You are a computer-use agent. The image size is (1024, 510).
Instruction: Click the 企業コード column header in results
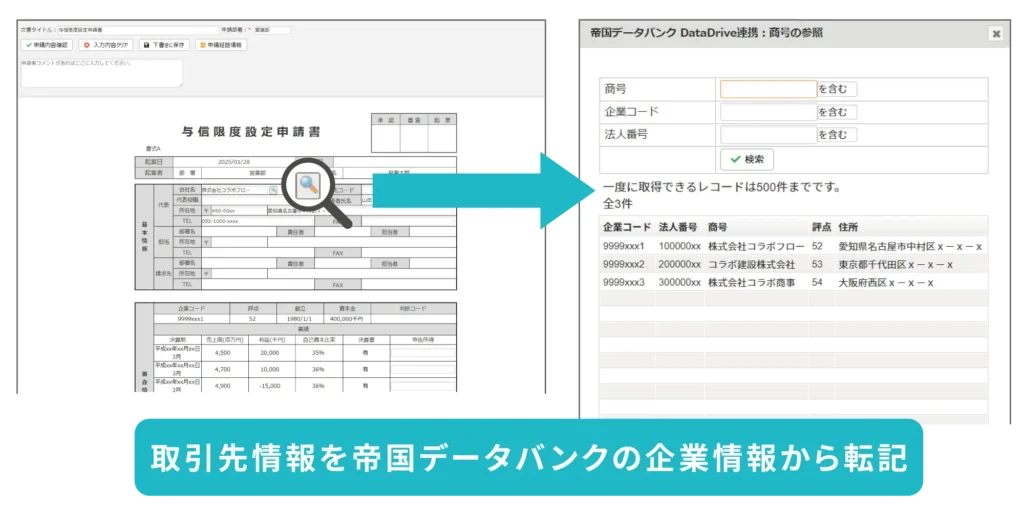627,227
